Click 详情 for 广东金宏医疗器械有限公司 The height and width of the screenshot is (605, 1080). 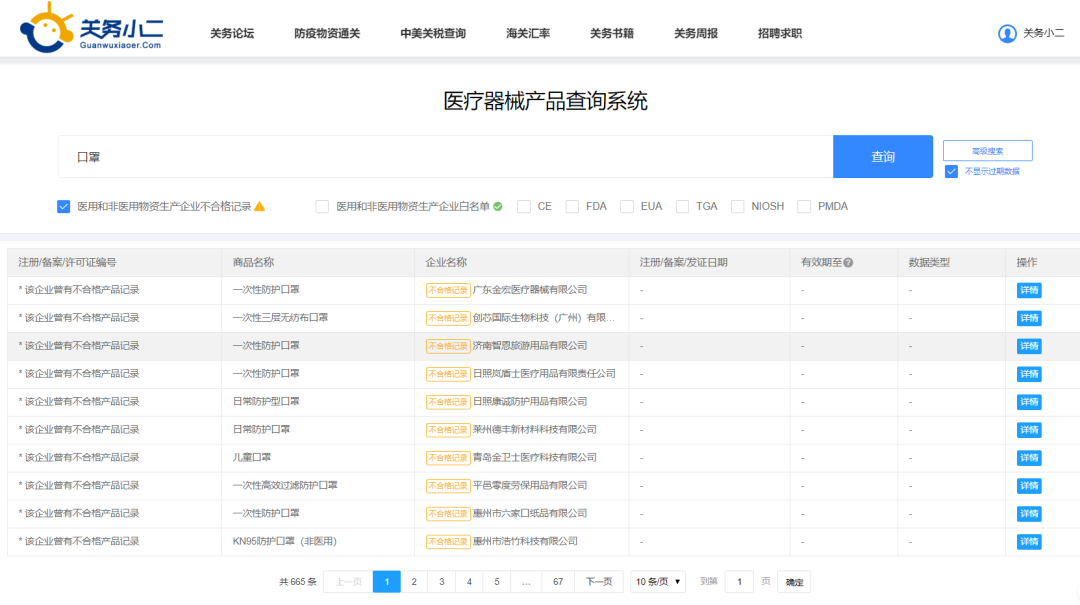[x=1029, y=290]
